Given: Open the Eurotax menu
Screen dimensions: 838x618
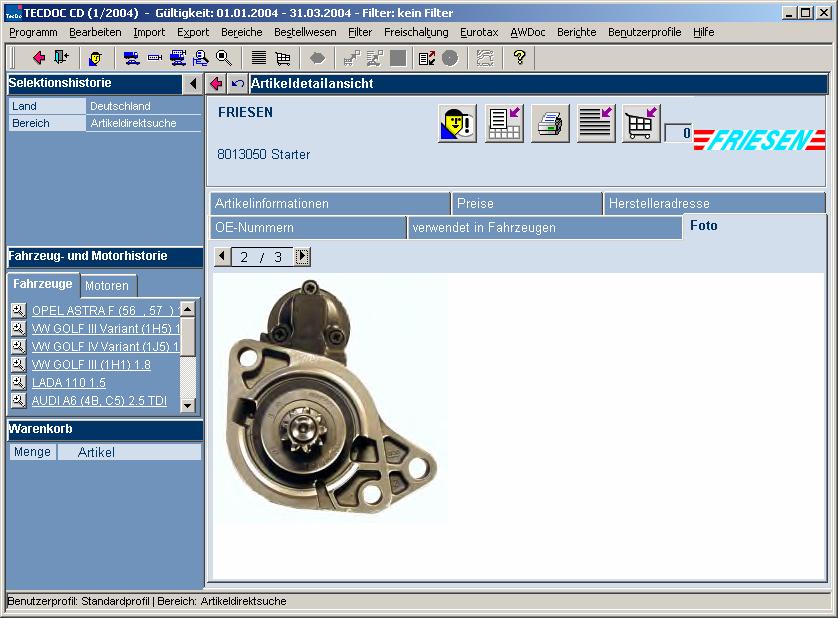Looking at the screenshot, I should tap(479, 32).
